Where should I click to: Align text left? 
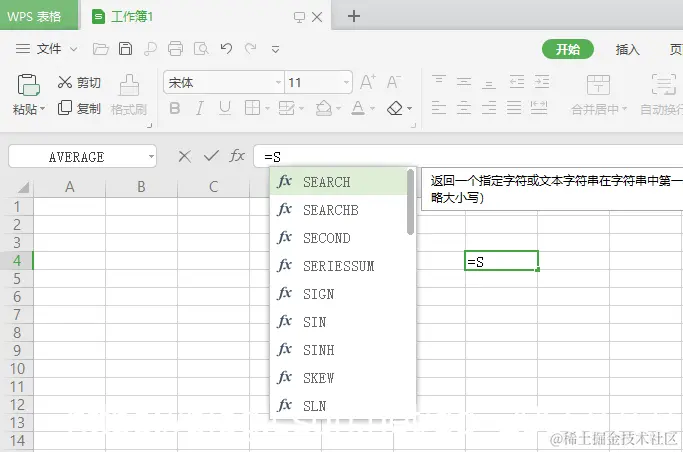[x=439, y=108]
